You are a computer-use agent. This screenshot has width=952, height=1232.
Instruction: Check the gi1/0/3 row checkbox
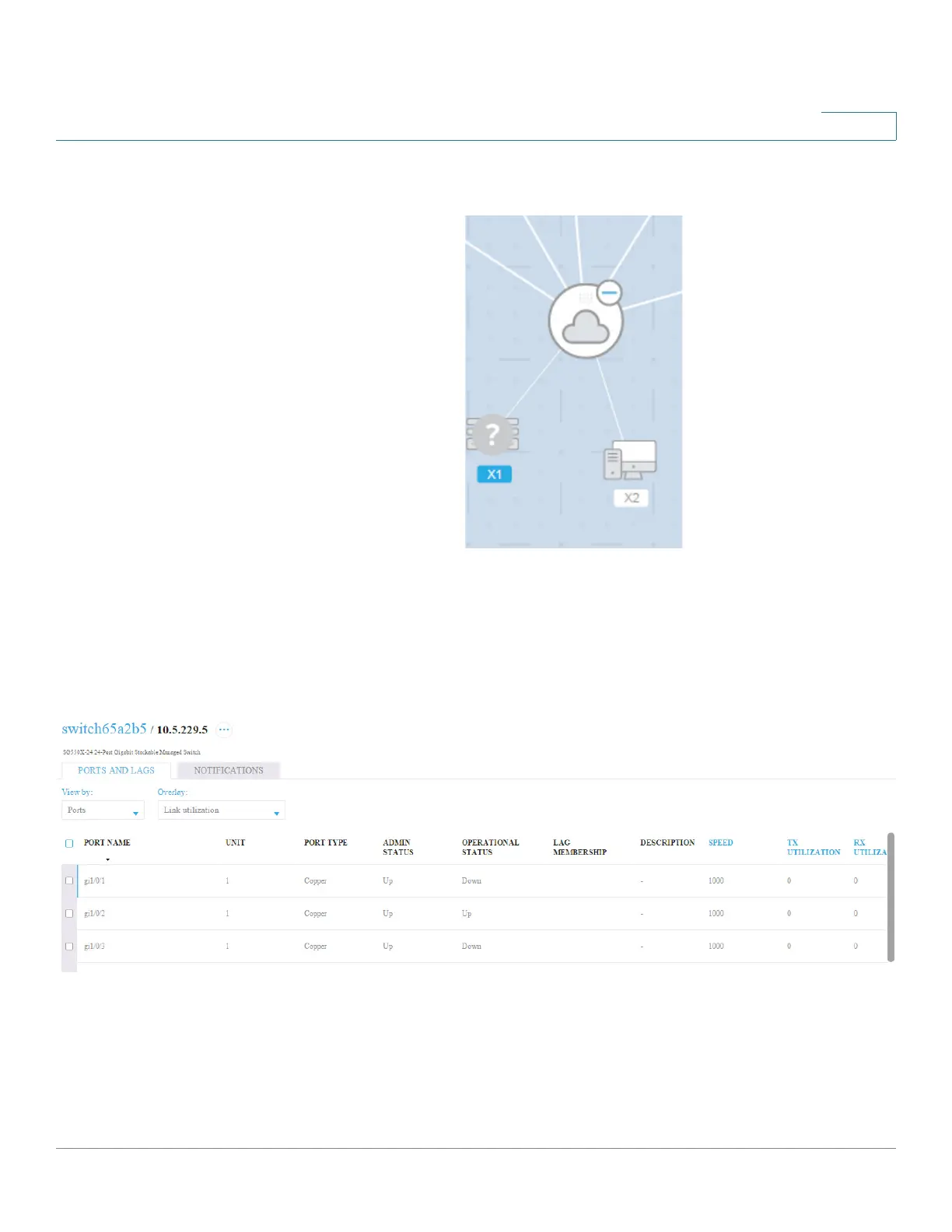(x=69, y=946)
